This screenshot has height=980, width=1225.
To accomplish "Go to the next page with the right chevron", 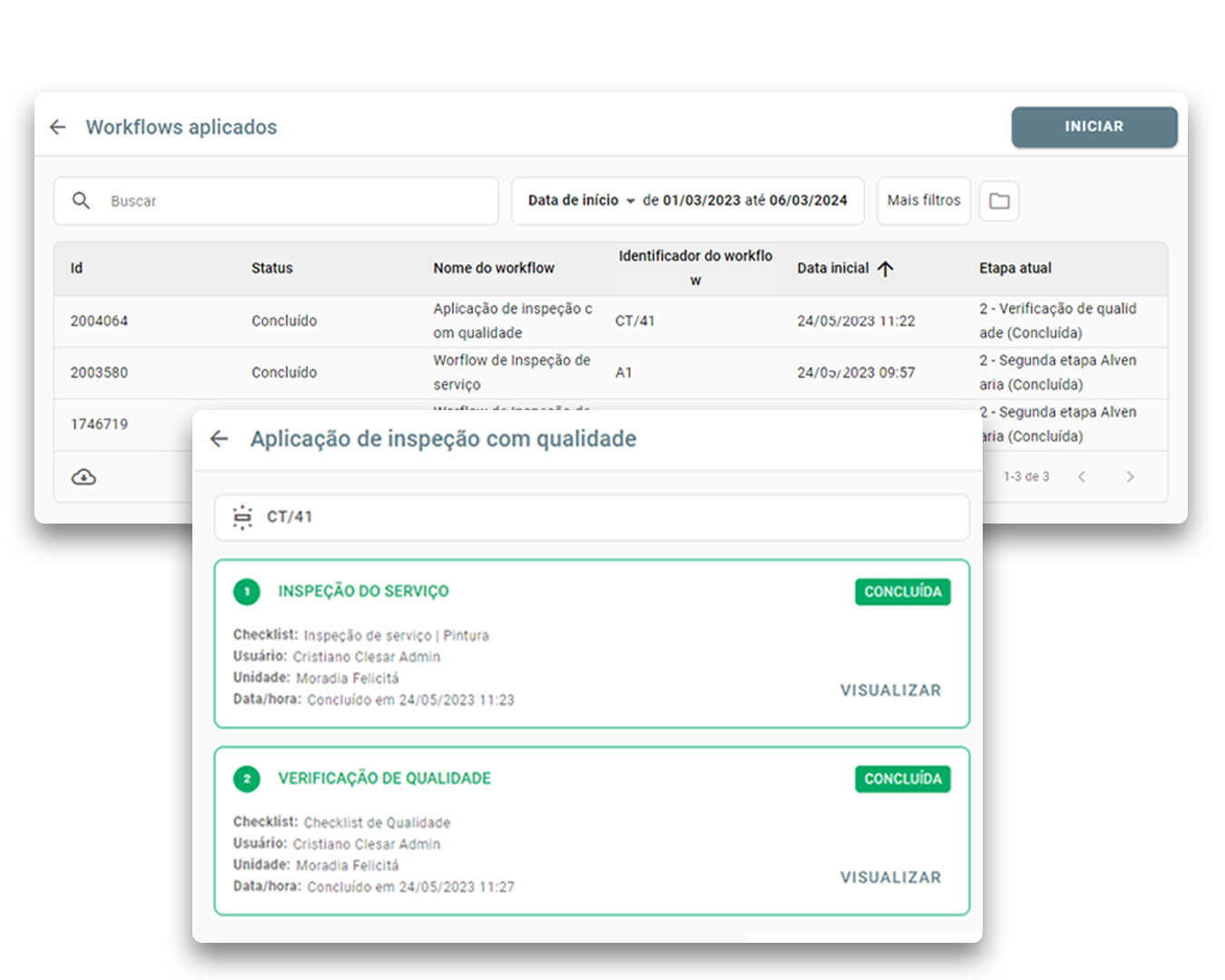I will pyautogui.click(x=1131, y=475).
